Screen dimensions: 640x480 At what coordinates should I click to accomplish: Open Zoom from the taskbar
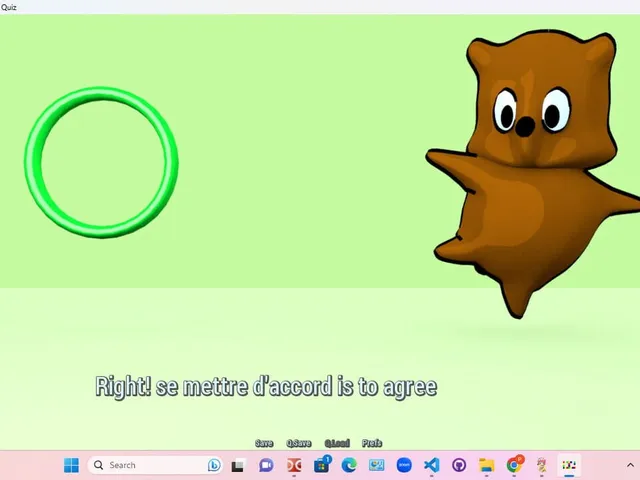(404, 465)
